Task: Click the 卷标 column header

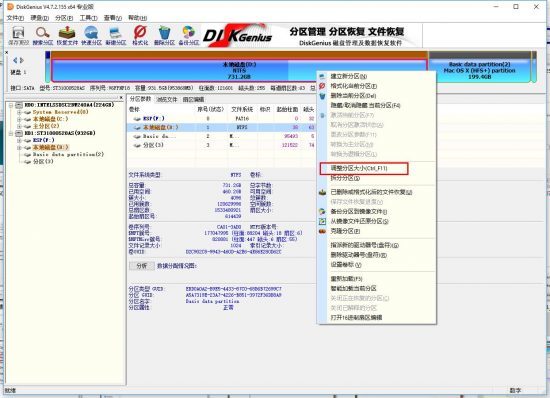Action: coord(135,109)
